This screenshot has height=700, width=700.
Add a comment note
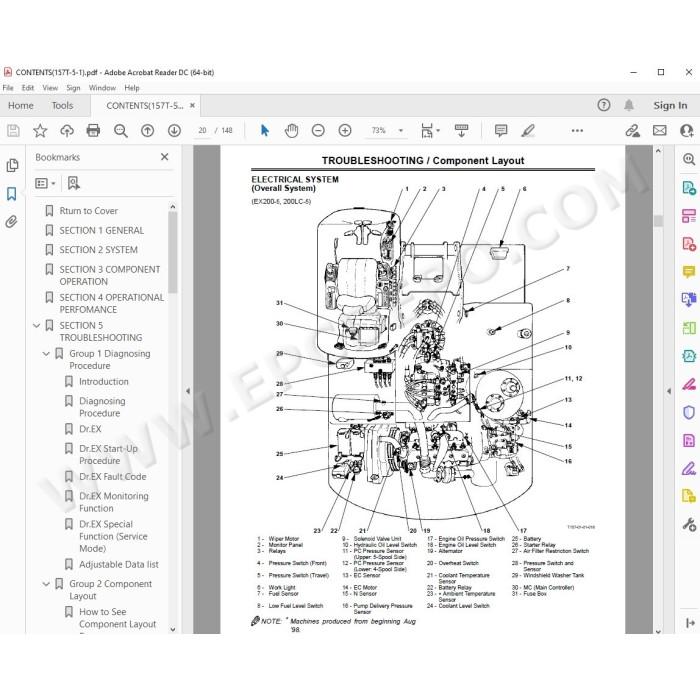tap(501, 130)
